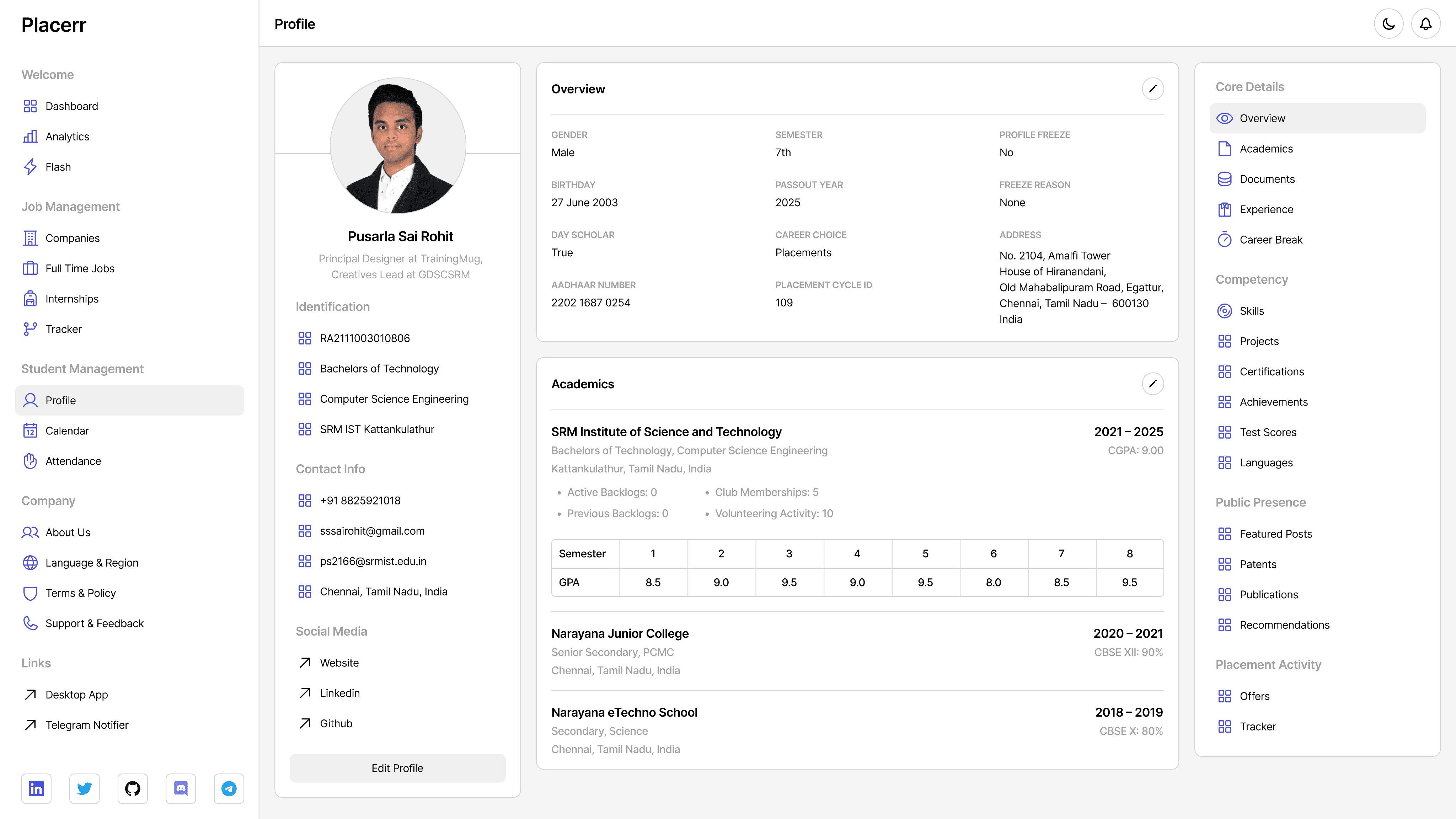The image size is (1456, 819).
Task: Open Patents under Public Presence
Action: coord(1317,564)
